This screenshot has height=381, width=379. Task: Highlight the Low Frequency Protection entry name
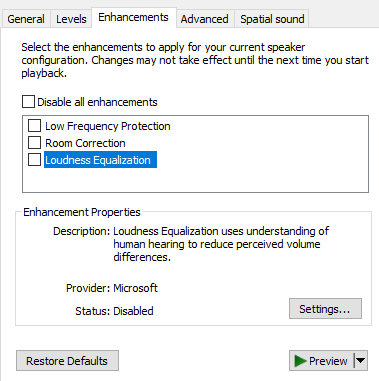[x=108, y=126]
